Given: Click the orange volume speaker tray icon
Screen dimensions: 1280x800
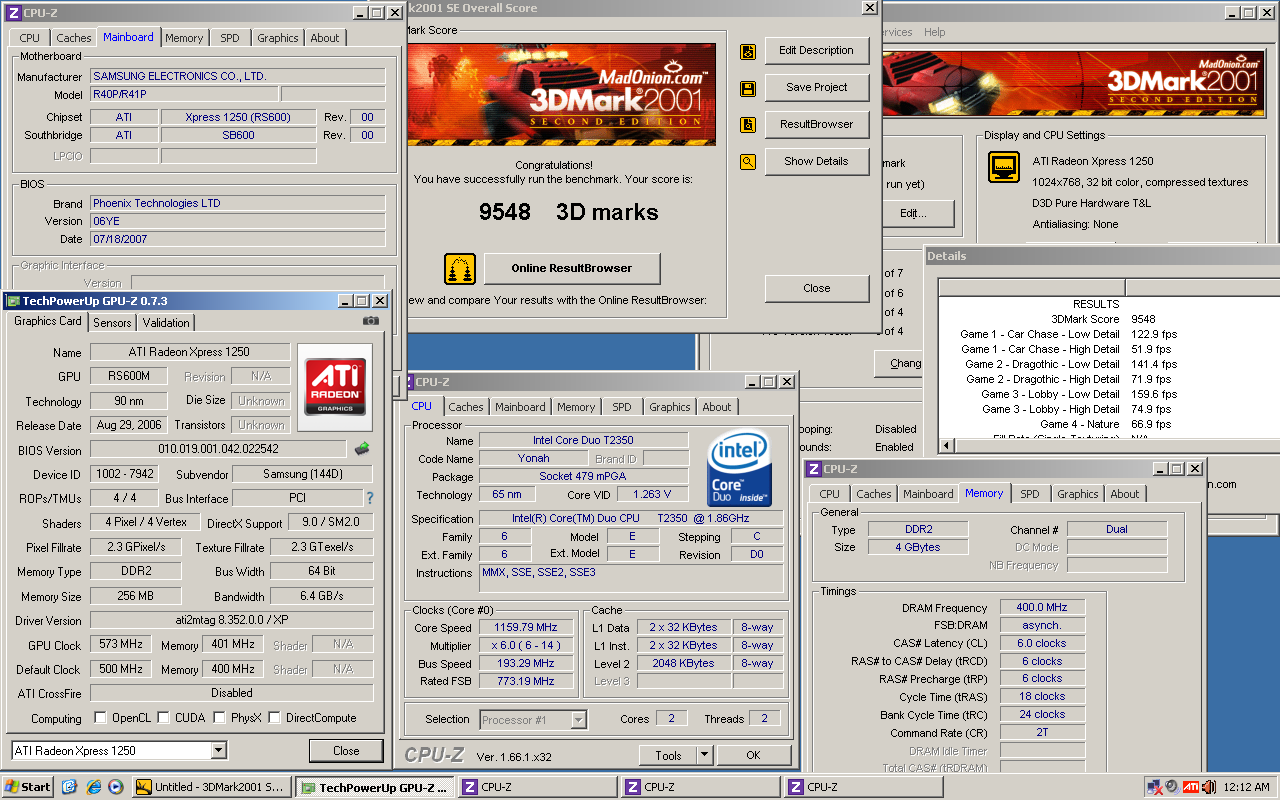Looking at the screenshot, I should [x=1208, y=787].
